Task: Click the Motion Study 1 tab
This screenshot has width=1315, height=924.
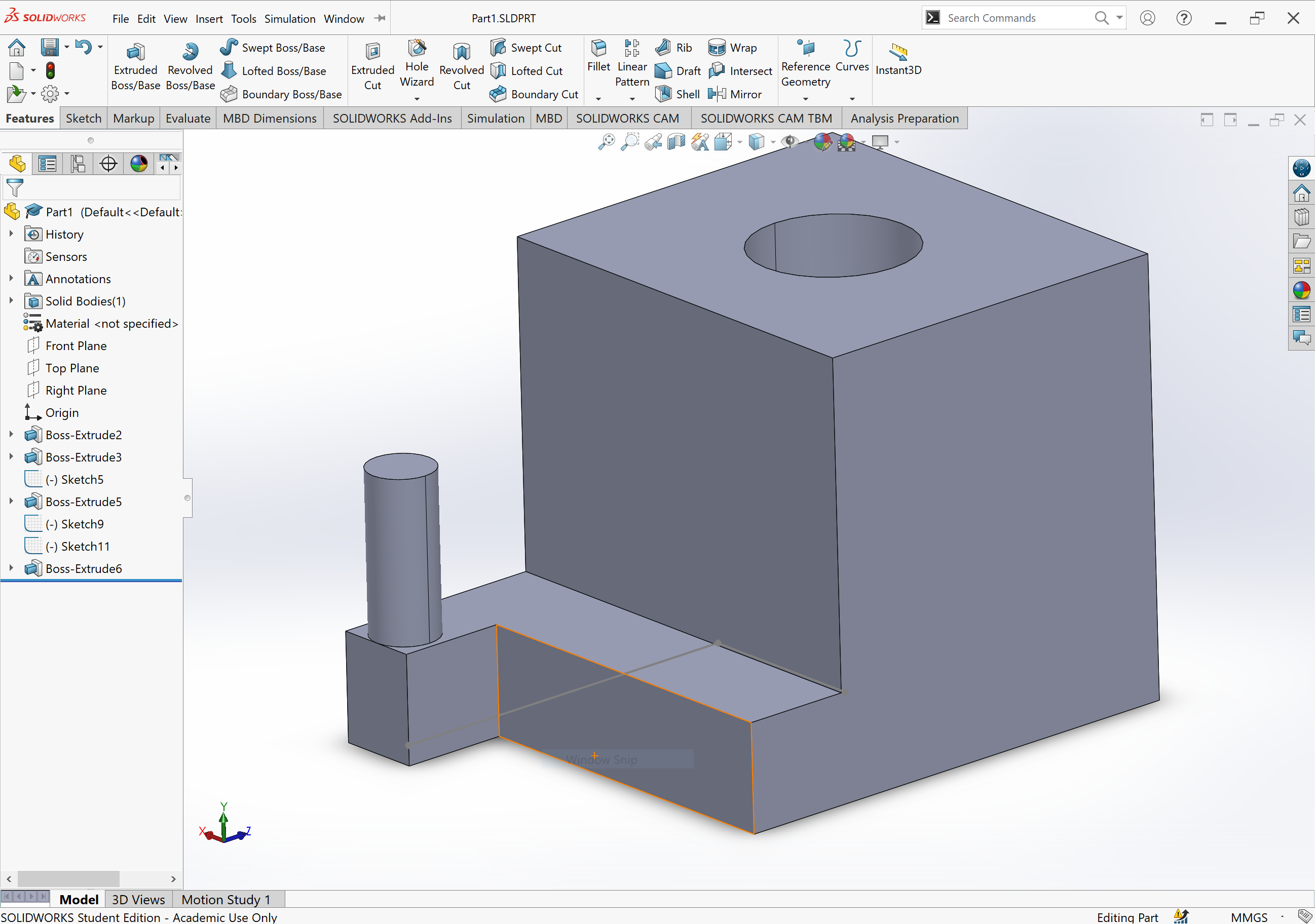Action: [x=225, y=899]
